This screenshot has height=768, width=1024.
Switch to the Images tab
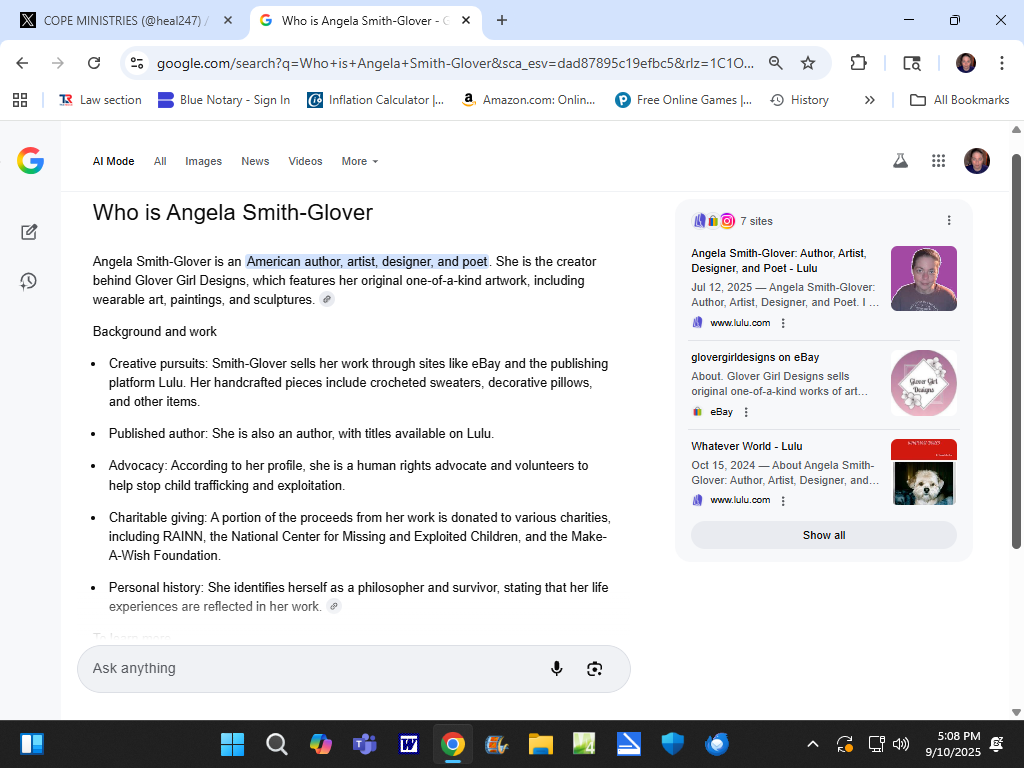(203, 161)
